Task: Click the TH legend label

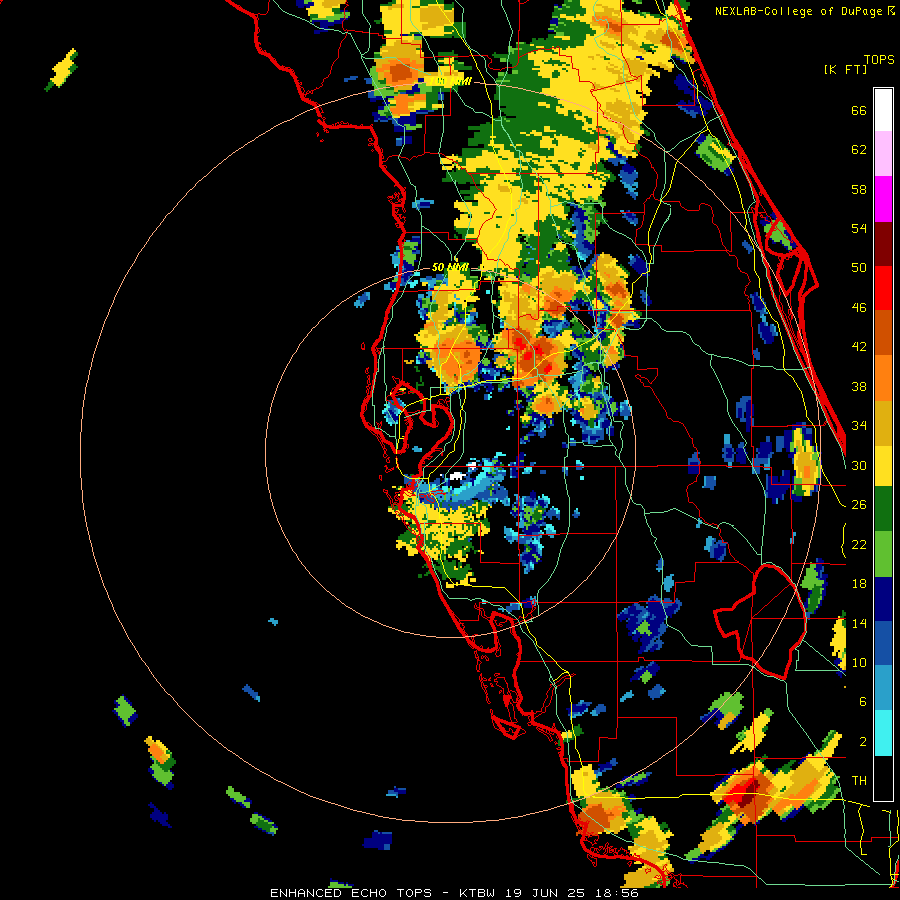Action: [859, 781]
